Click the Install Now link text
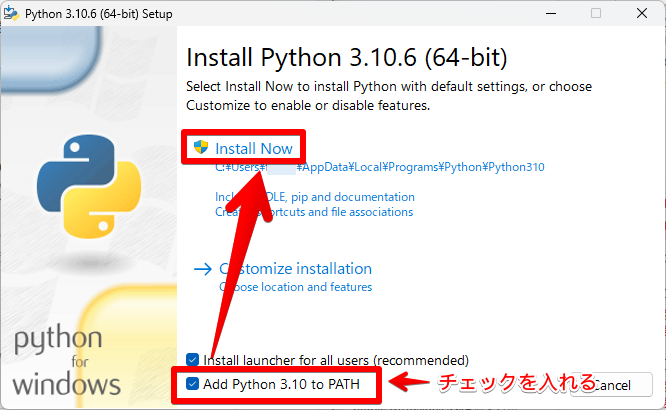Viewport: 666px width, 410px height. coord(254,149)
